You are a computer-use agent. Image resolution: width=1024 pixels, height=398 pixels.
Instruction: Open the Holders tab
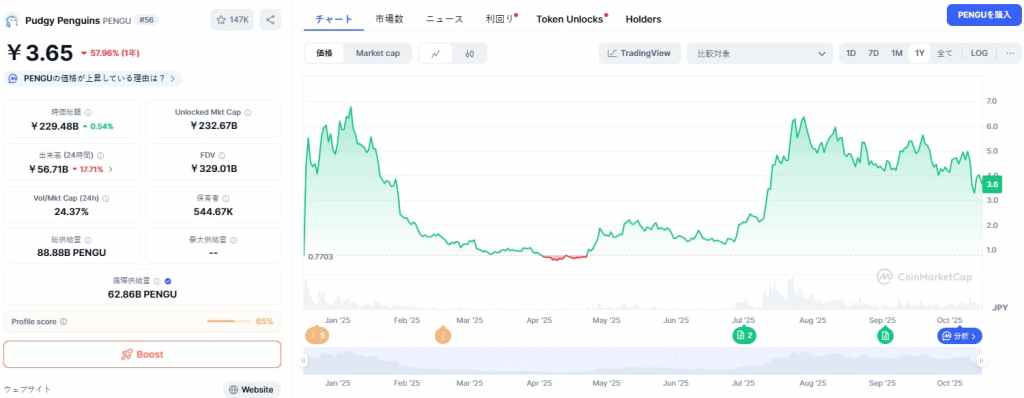[x=643, y=19]
